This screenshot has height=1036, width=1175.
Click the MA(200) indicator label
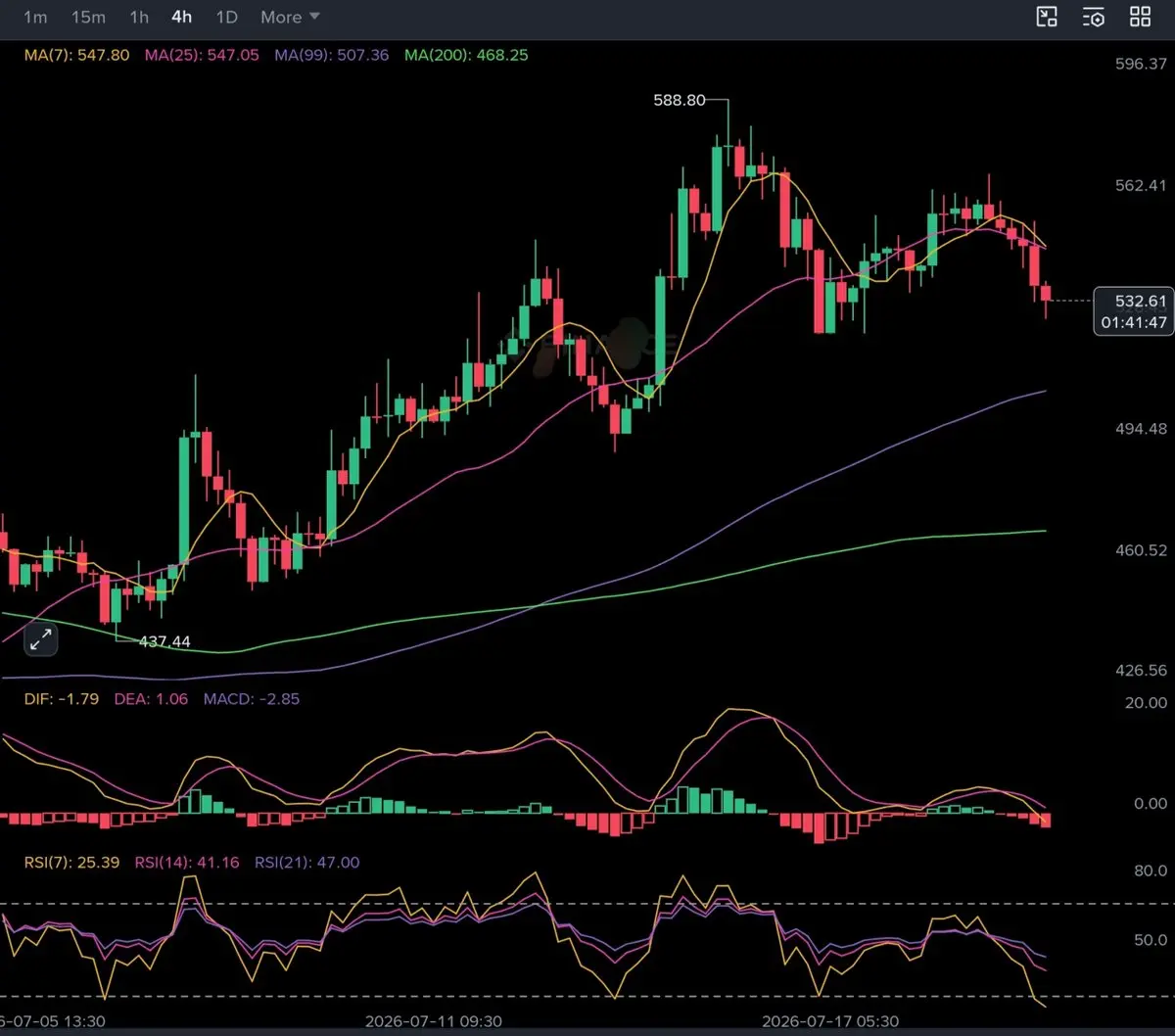tap(466, 55)
